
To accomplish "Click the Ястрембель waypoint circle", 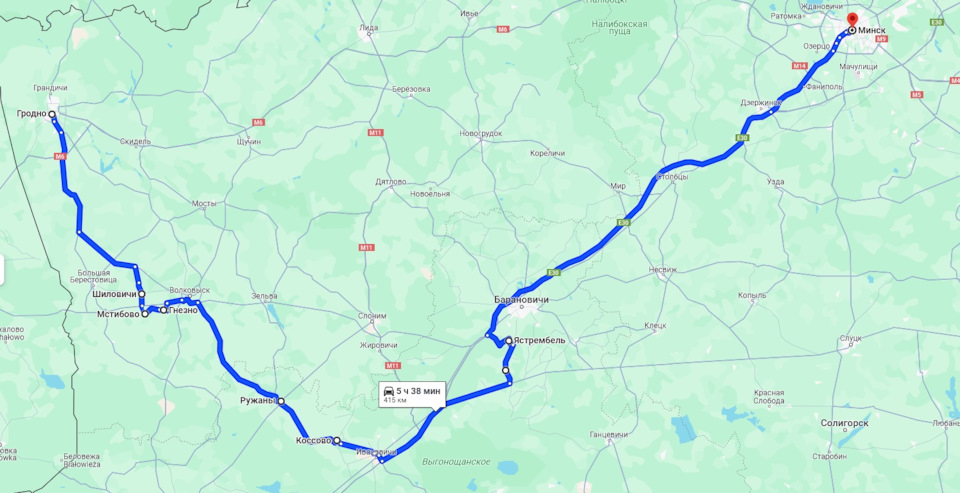I will click(508, 340).
